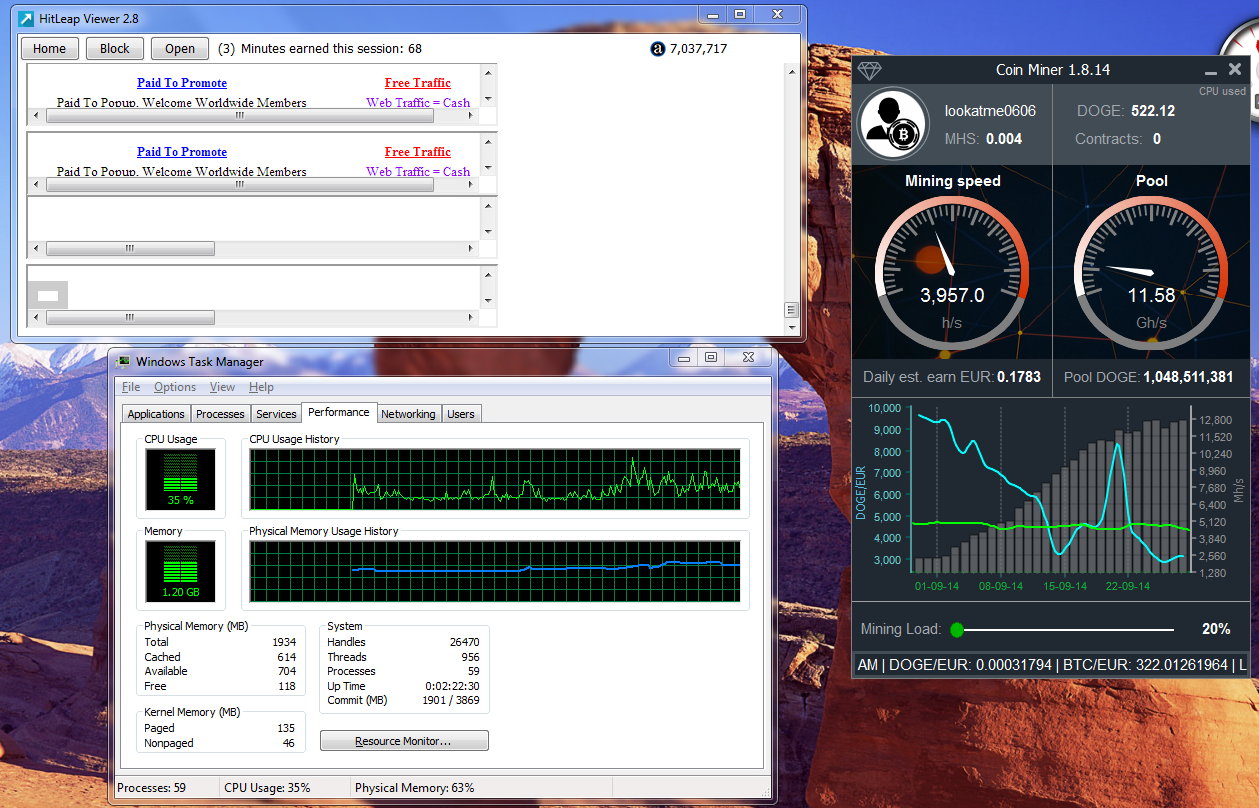
Task: Click the HitLeap coin balance icon
Action: [657, 49]
